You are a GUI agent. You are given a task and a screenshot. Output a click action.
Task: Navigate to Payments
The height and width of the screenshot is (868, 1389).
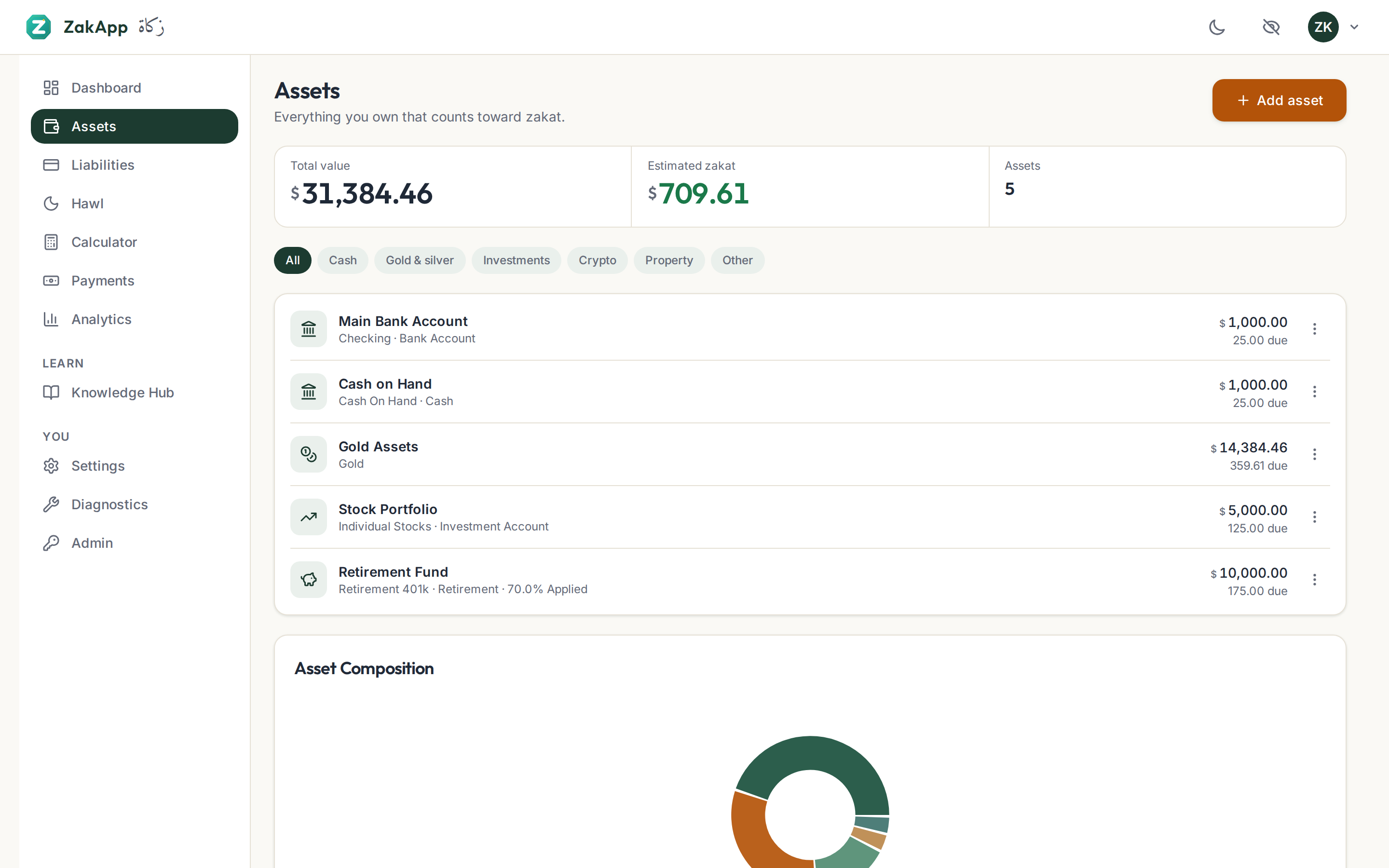(x=134, y=281)
